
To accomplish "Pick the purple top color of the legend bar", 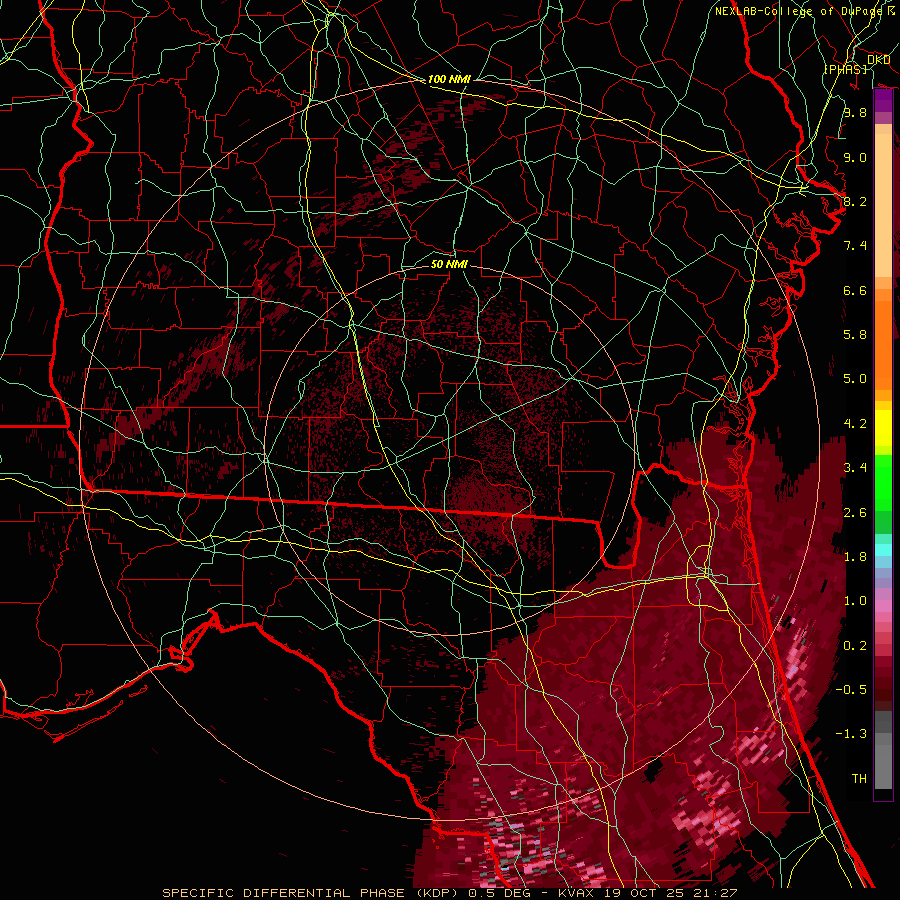I will click(883, 100).
